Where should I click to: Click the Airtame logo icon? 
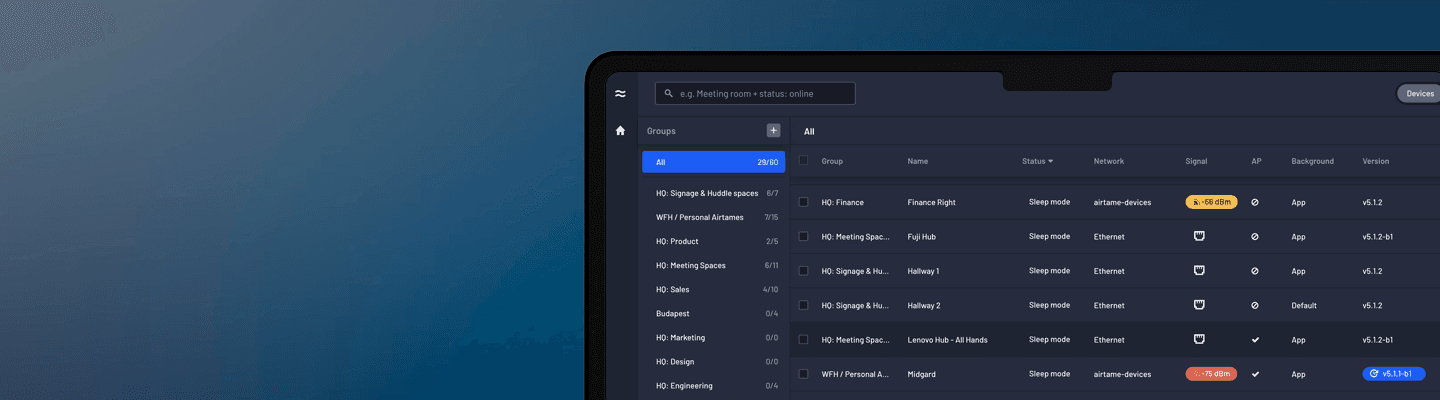point(620,93)
